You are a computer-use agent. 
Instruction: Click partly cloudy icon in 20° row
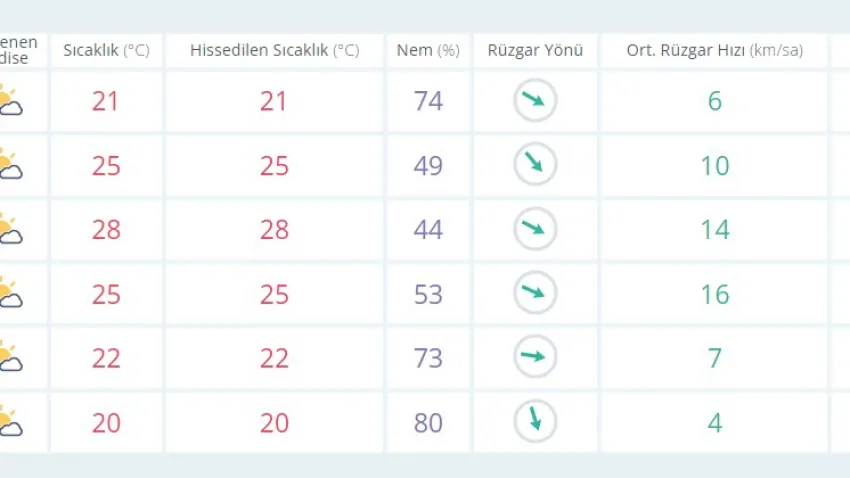[x=10, y=422]
